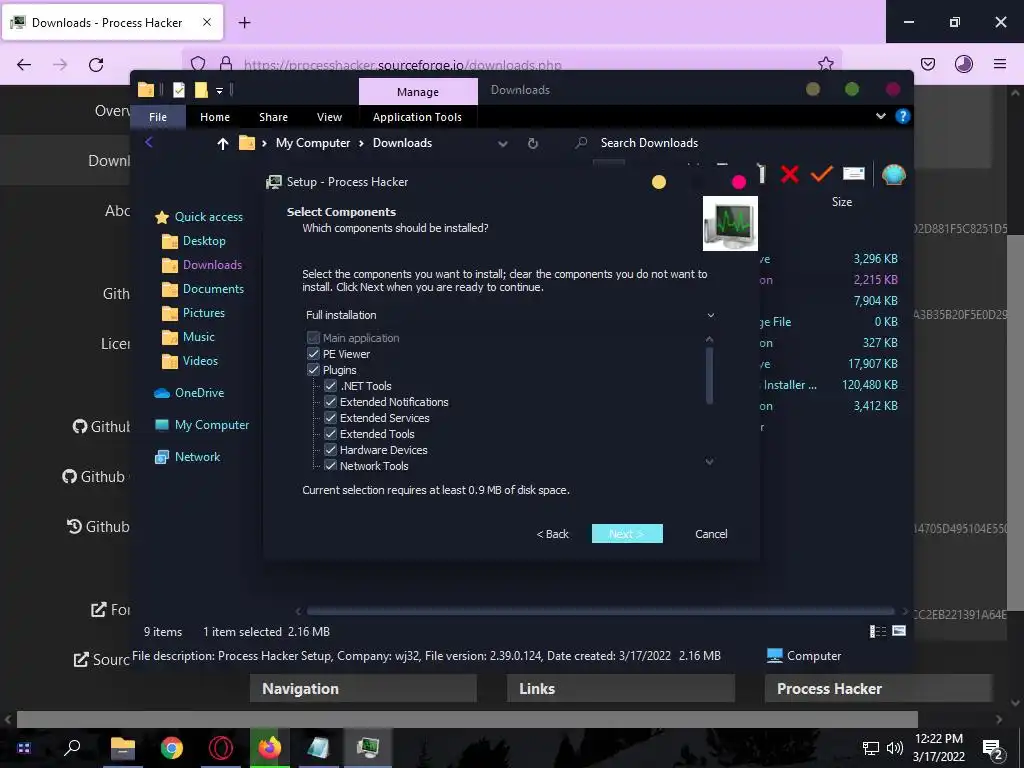Switch Explorer to large icons view

click(x=899, y=631)
